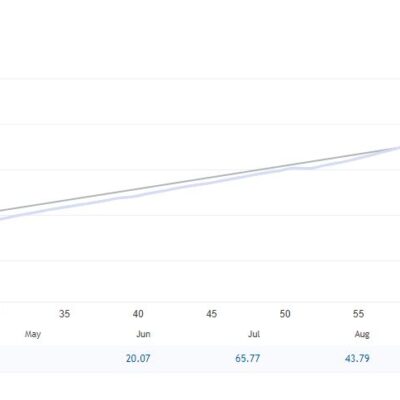Click the Jul month label
Image resolution: width=400 pixels, height=400 pixels.
(254, 334)
